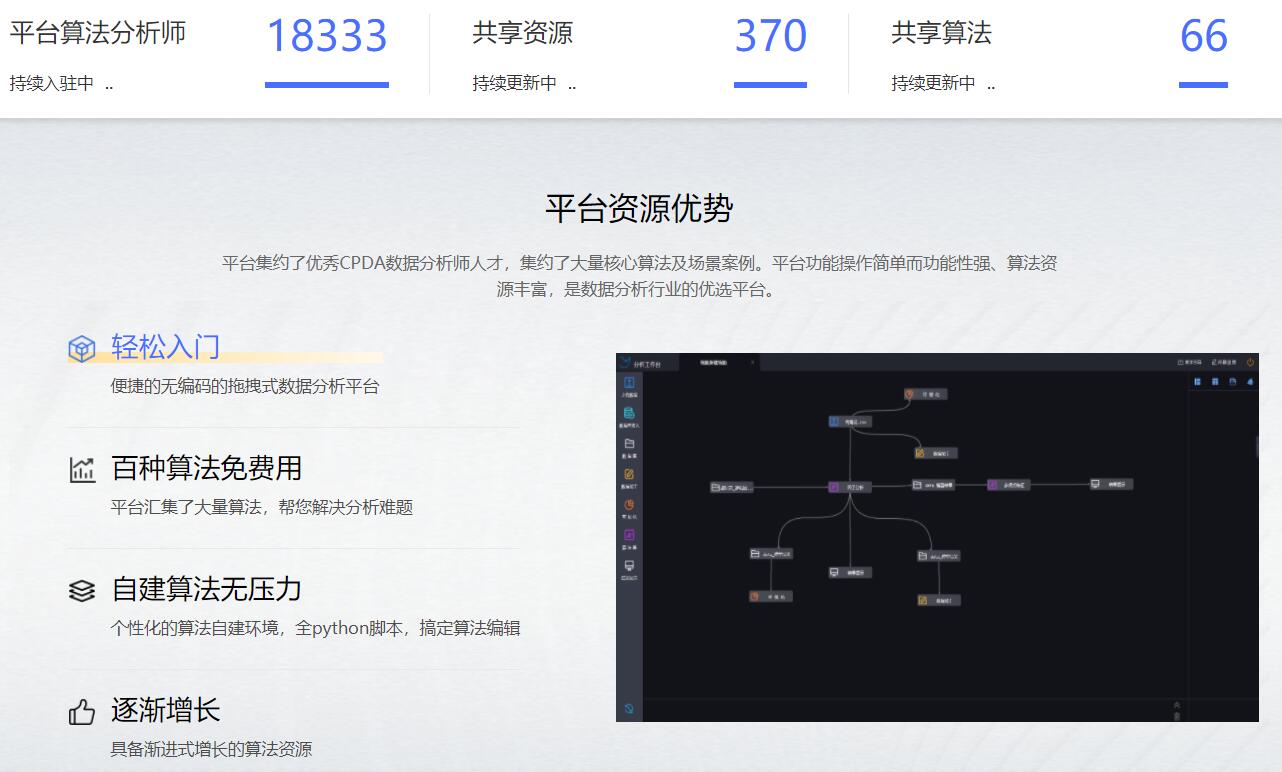Click the text 便捷的无编码的拖拽式数据分析平台
Screen dimensions: 1282x772
click(245, 387)
